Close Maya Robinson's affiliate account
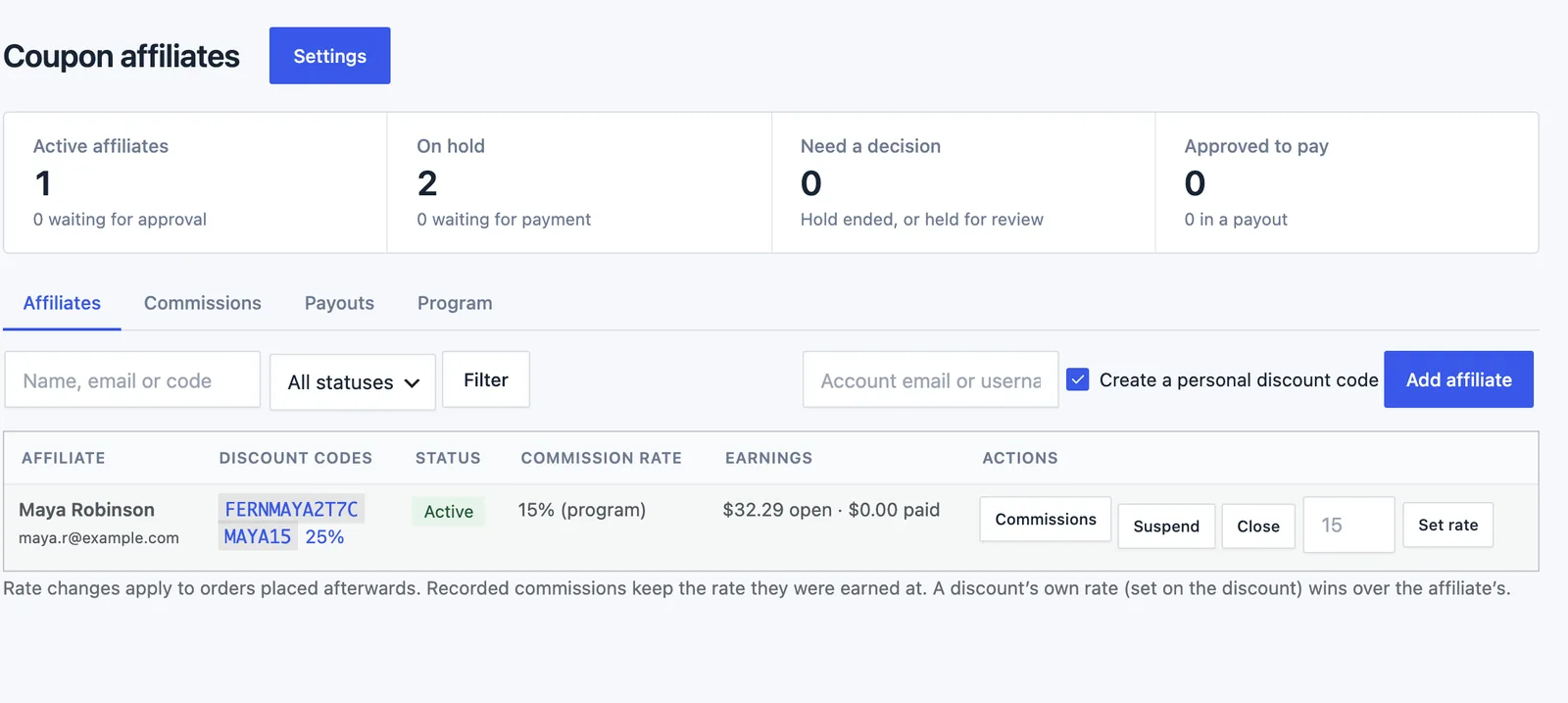Image resolution: width=1568 pixels, height=703 pixels. [1258, 527]
